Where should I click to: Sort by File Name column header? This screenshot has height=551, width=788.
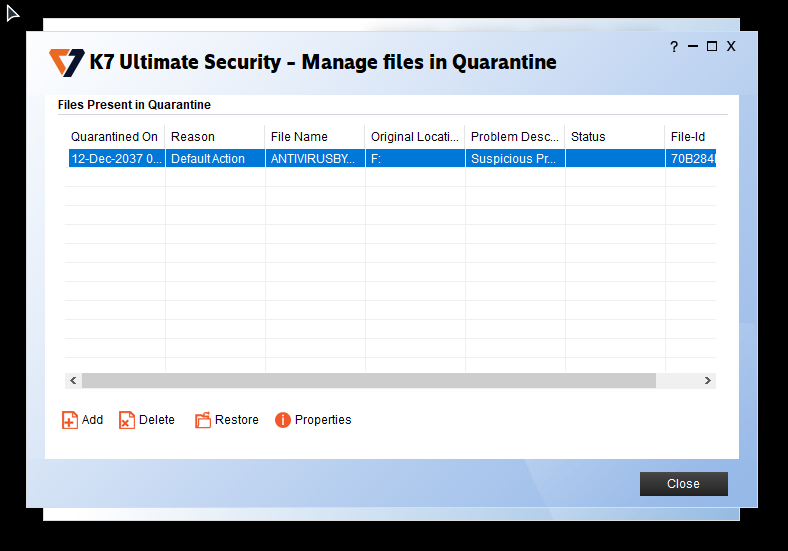coord(315,137)
